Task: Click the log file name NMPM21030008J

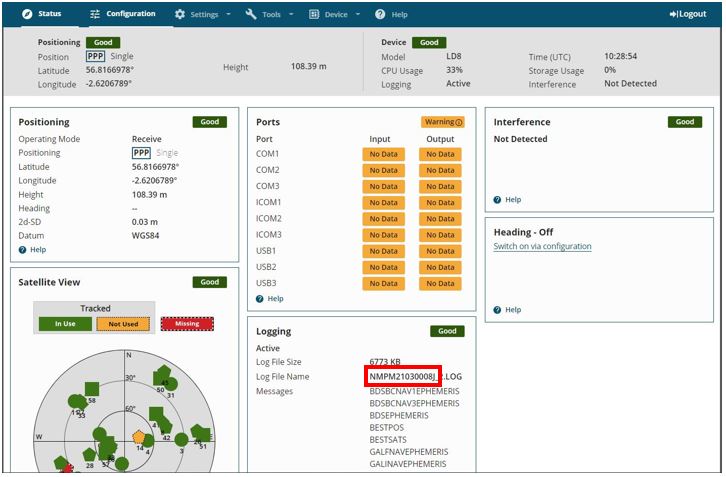Action: [x=402, y=377]
